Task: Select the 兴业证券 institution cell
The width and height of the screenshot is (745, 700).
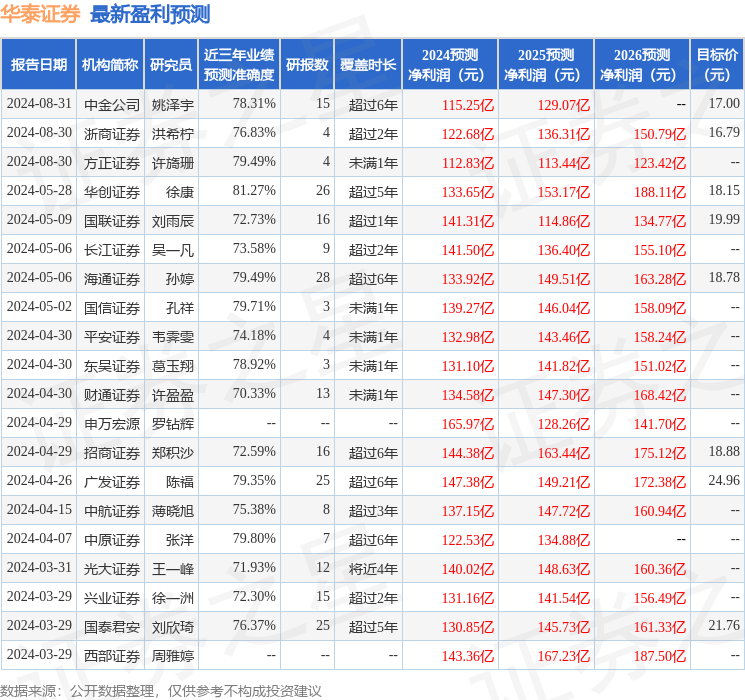Action: coord(112,598)
